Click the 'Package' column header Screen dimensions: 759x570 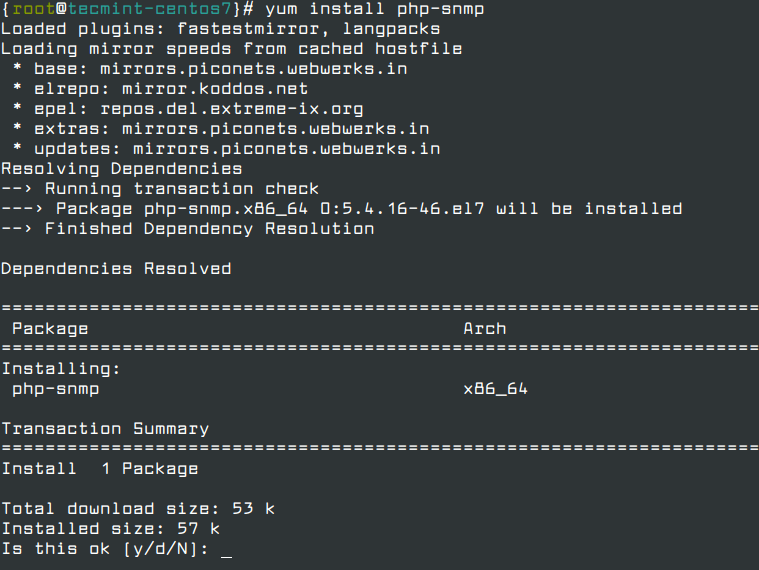50,329
